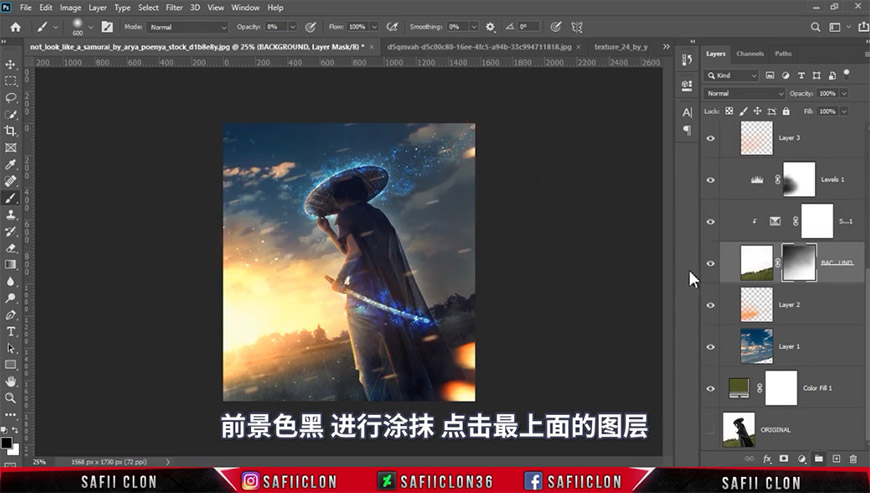
Task: Open the brush settings panel toggle icon
Action: click(x=107, y=27)
